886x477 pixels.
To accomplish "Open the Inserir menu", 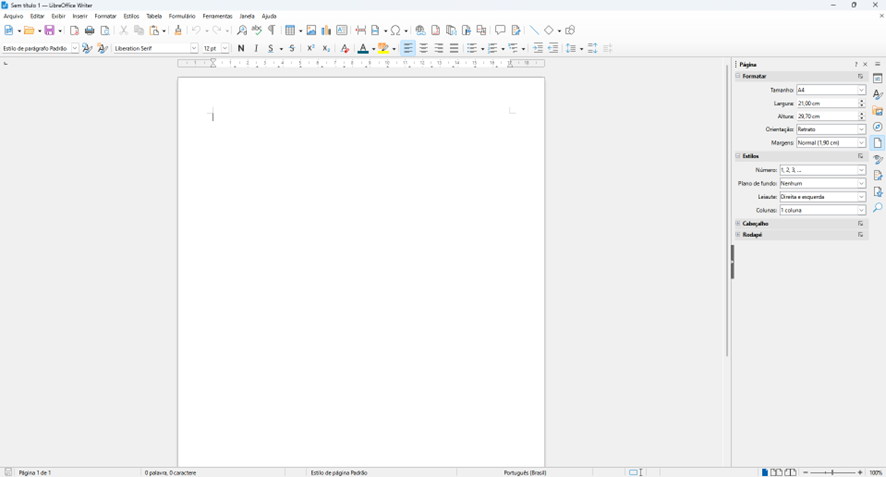I will point(80,16).
